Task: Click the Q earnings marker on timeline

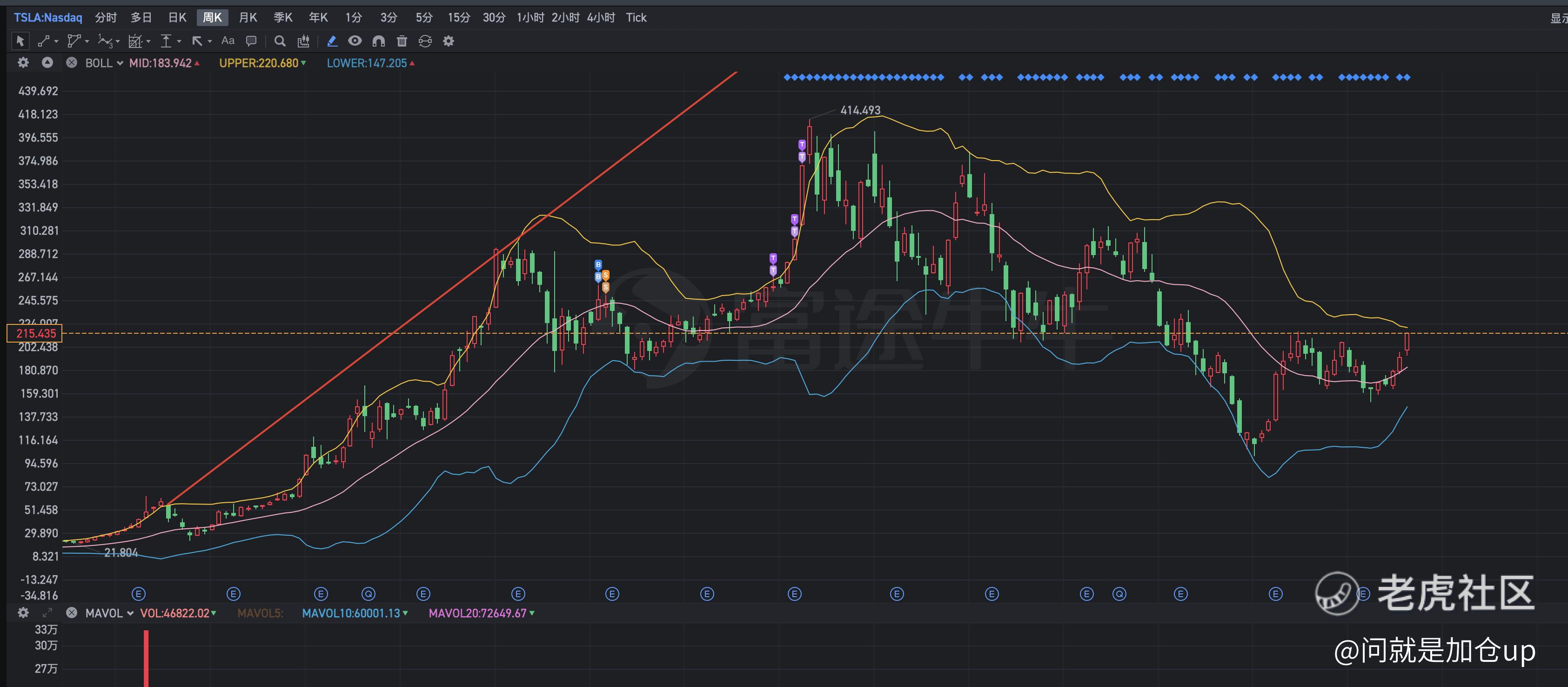Action: pyautogui.click(x=368, y=594)
